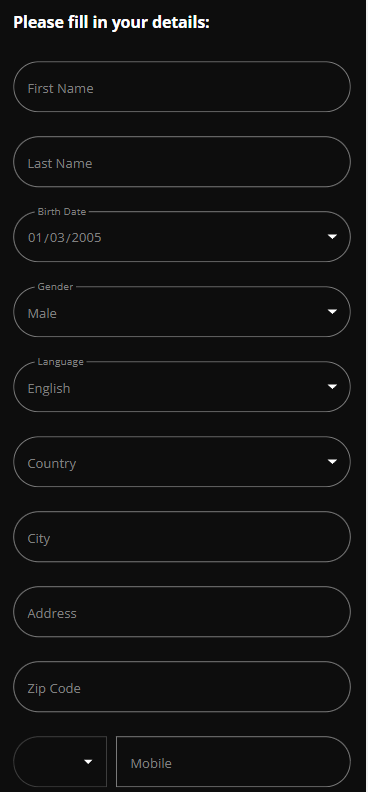Focus the Zip Code field
The width and height of the screenshot is (368, 792).
pyautogui.click(x=182, y=686)
